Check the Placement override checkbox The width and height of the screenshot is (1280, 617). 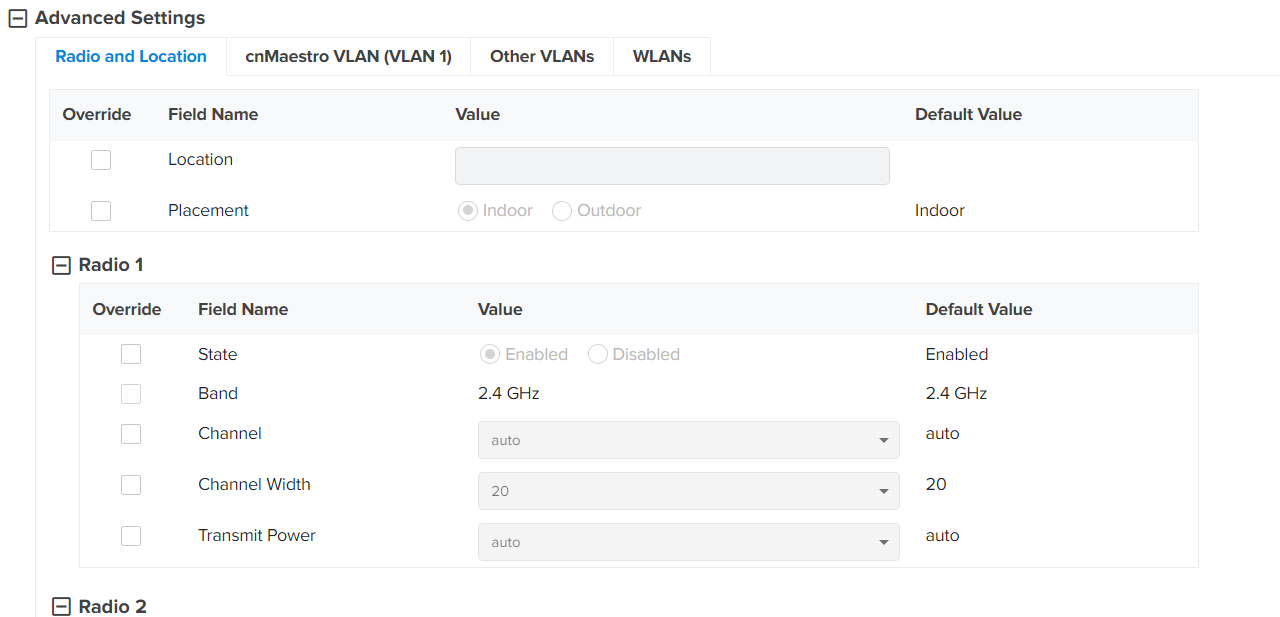coord(101,211)
